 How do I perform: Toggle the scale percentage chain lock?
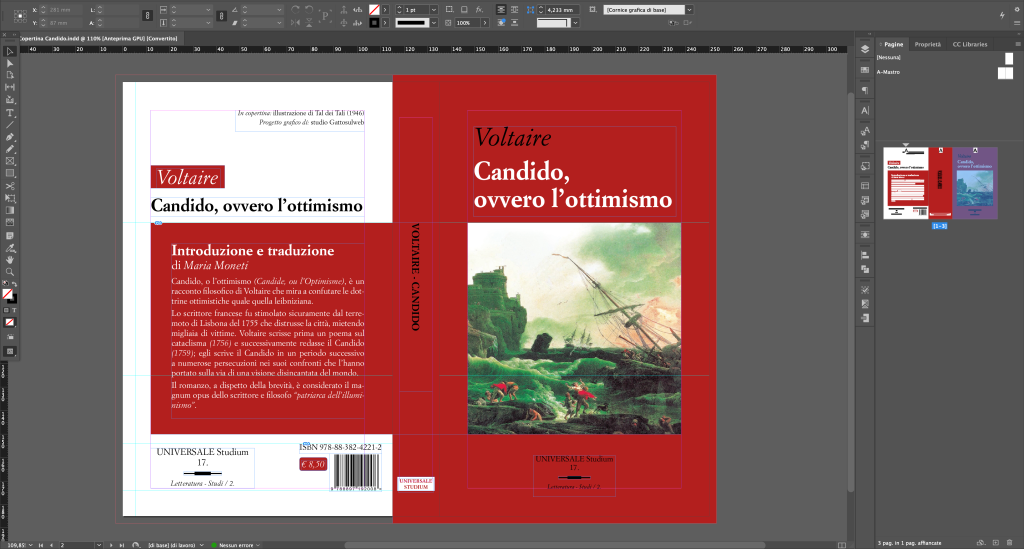point(222,16)
